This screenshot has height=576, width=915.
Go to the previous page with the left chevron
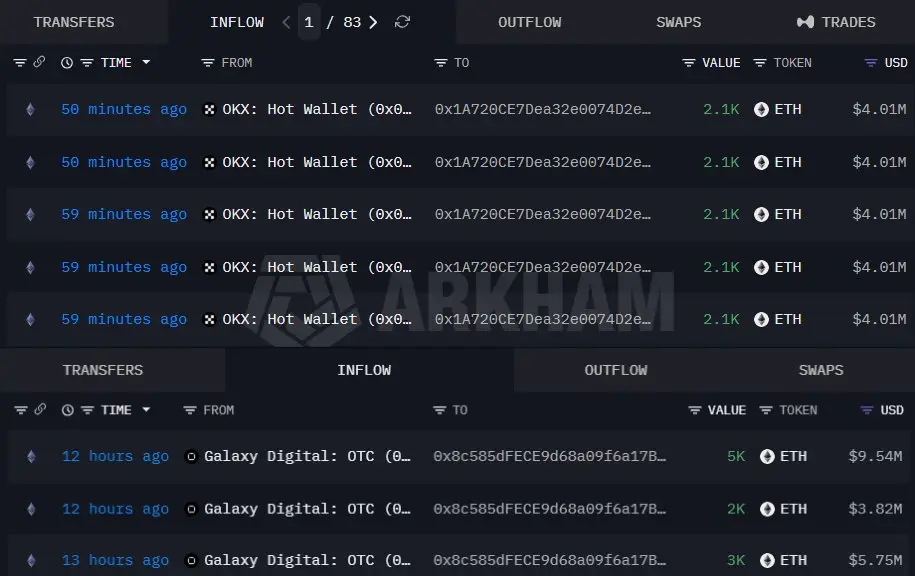click(286, 22)
